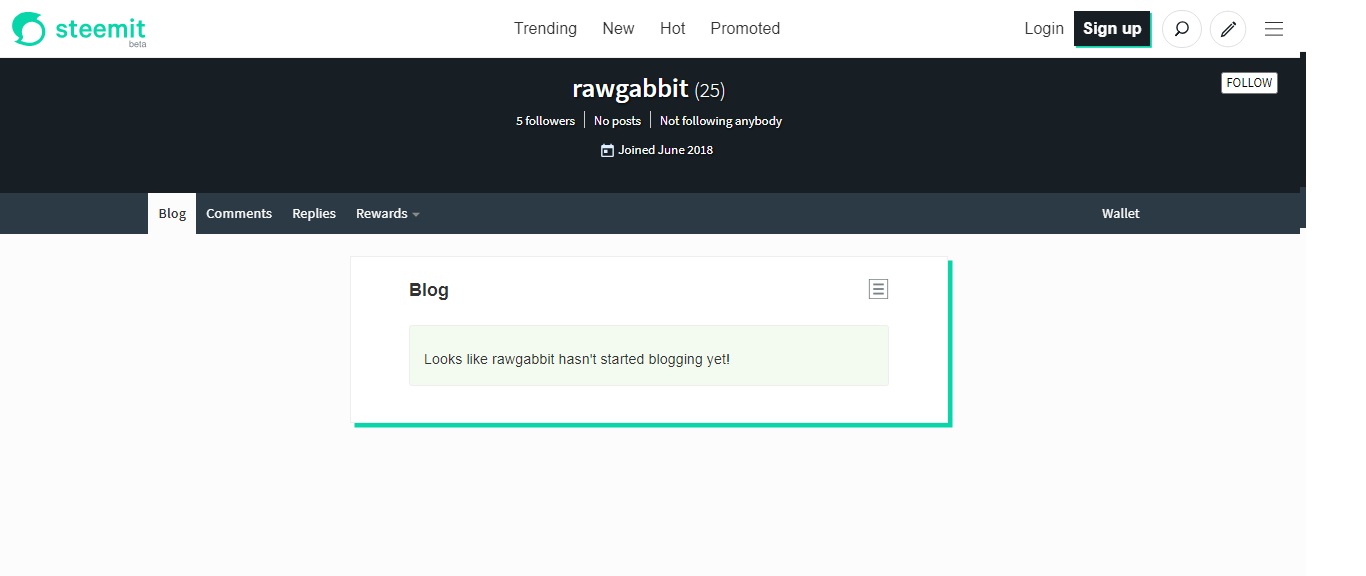Viewport: 1366px width, 576px height.
Task: Click the calendar icon beside Joined June 2018
Action: coord(606,149)
